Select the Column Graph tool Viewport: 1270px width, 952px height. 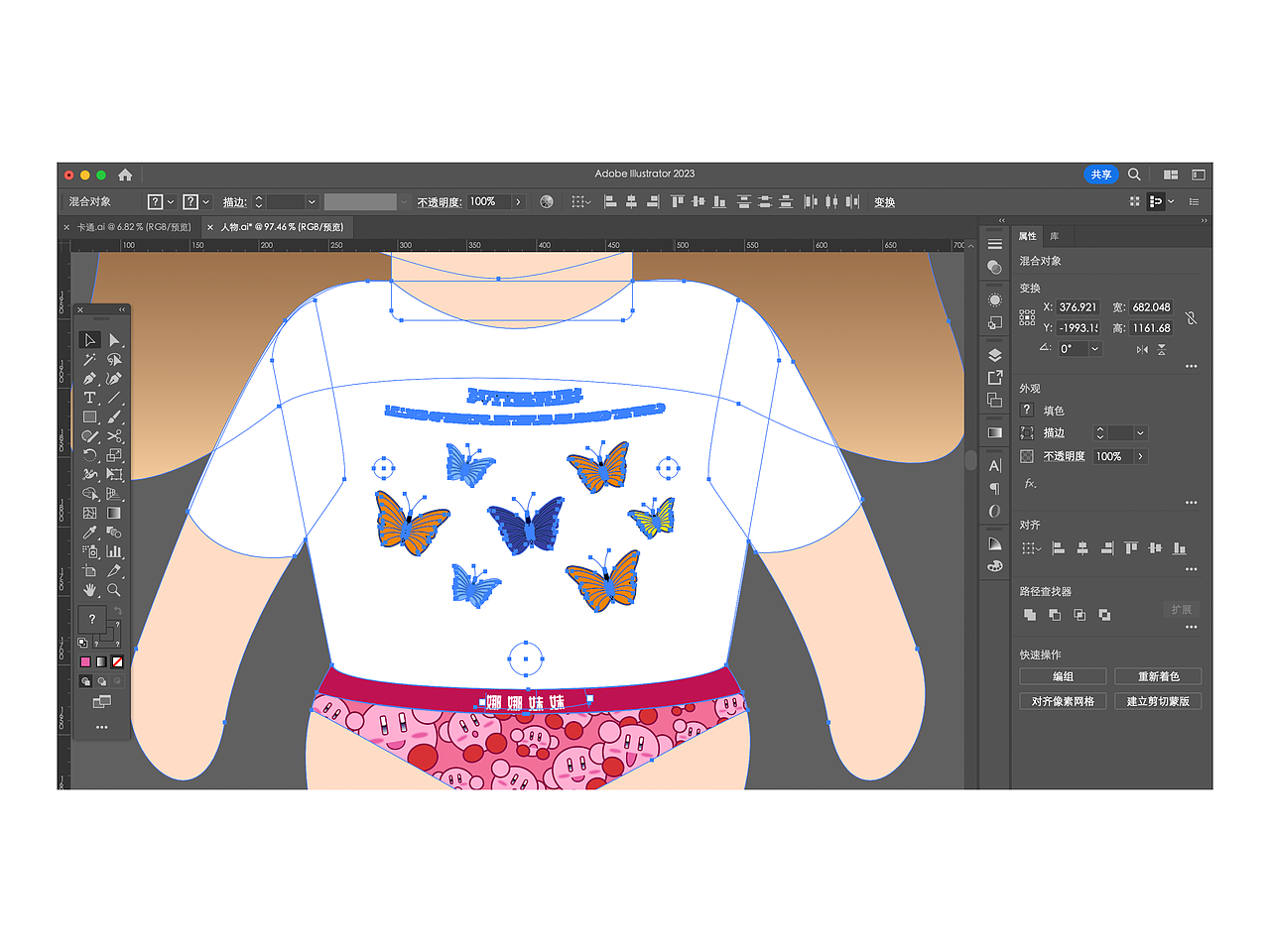pyautogui.click(x=114, y=551)
